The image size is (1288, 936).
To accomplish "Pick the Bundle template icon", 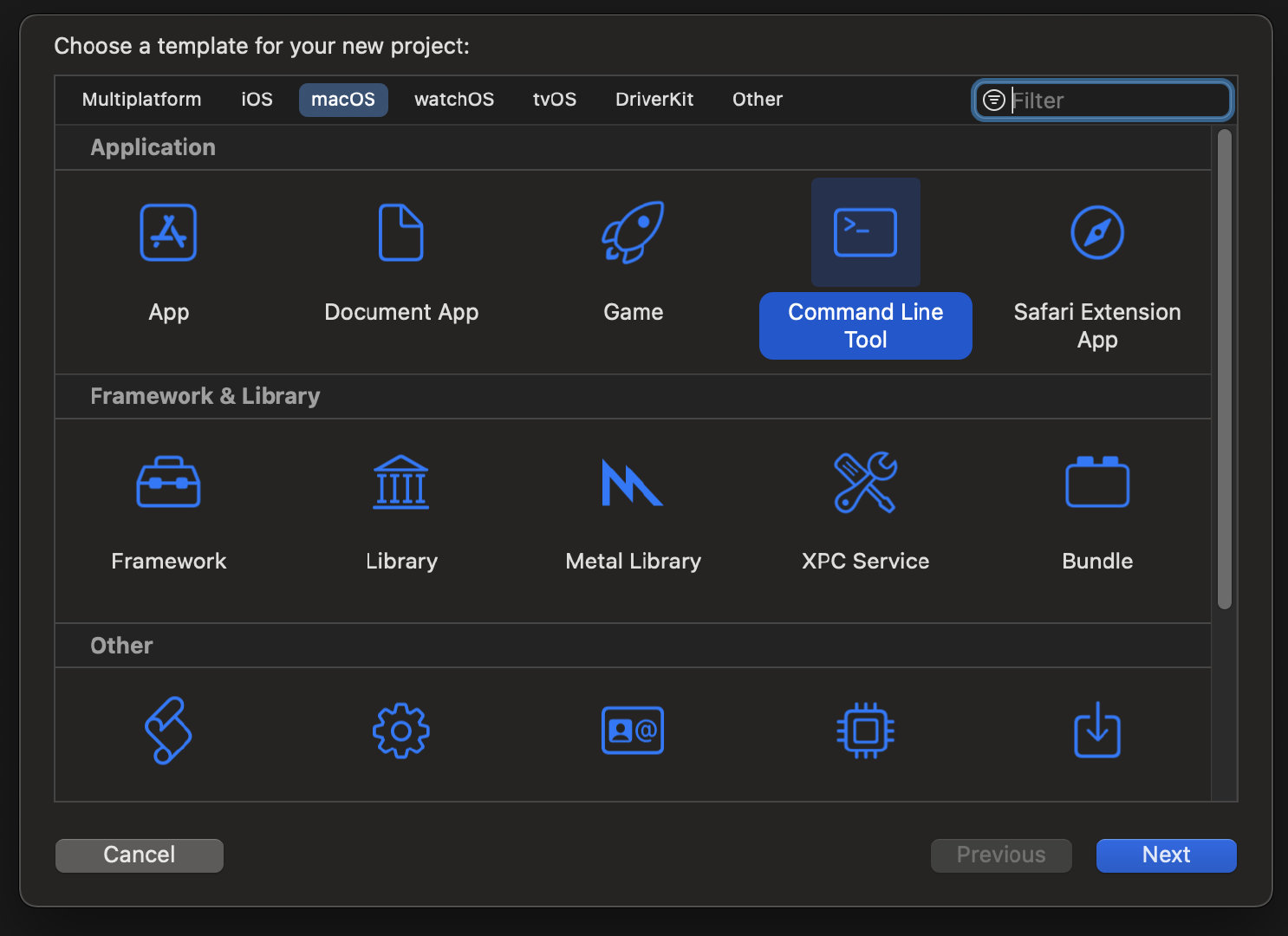I will 1097,482.
